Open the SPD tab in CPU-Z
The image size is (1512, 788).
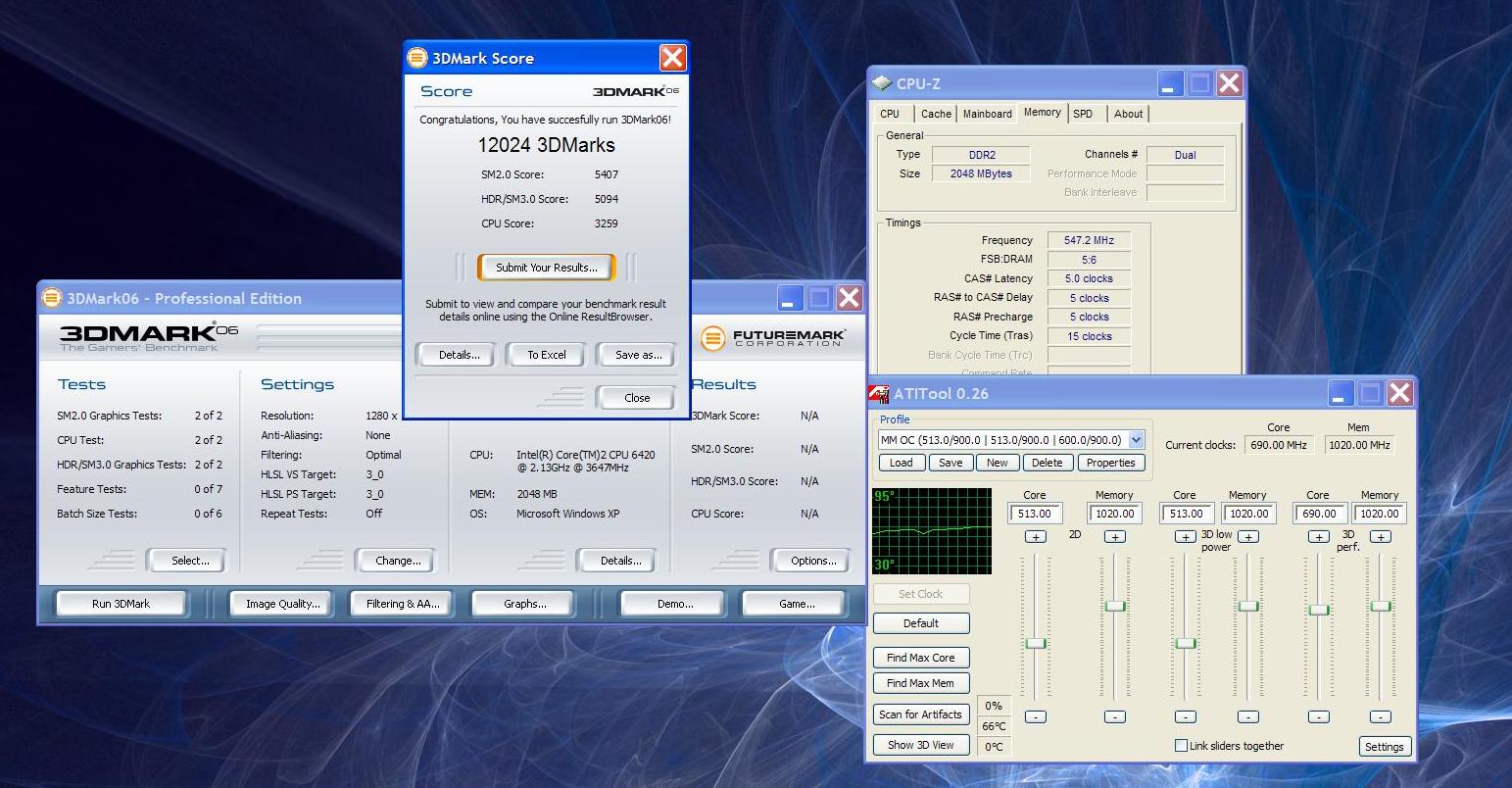coord(1083,114)
